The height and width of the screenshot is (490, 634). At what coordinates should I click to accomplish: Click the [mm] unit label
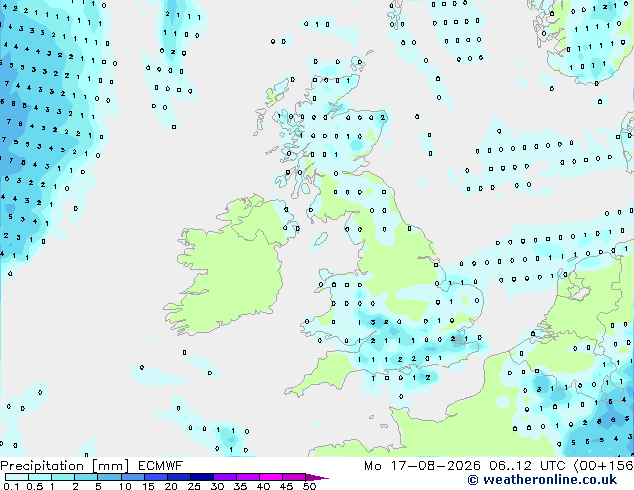(x=110, y=466)
